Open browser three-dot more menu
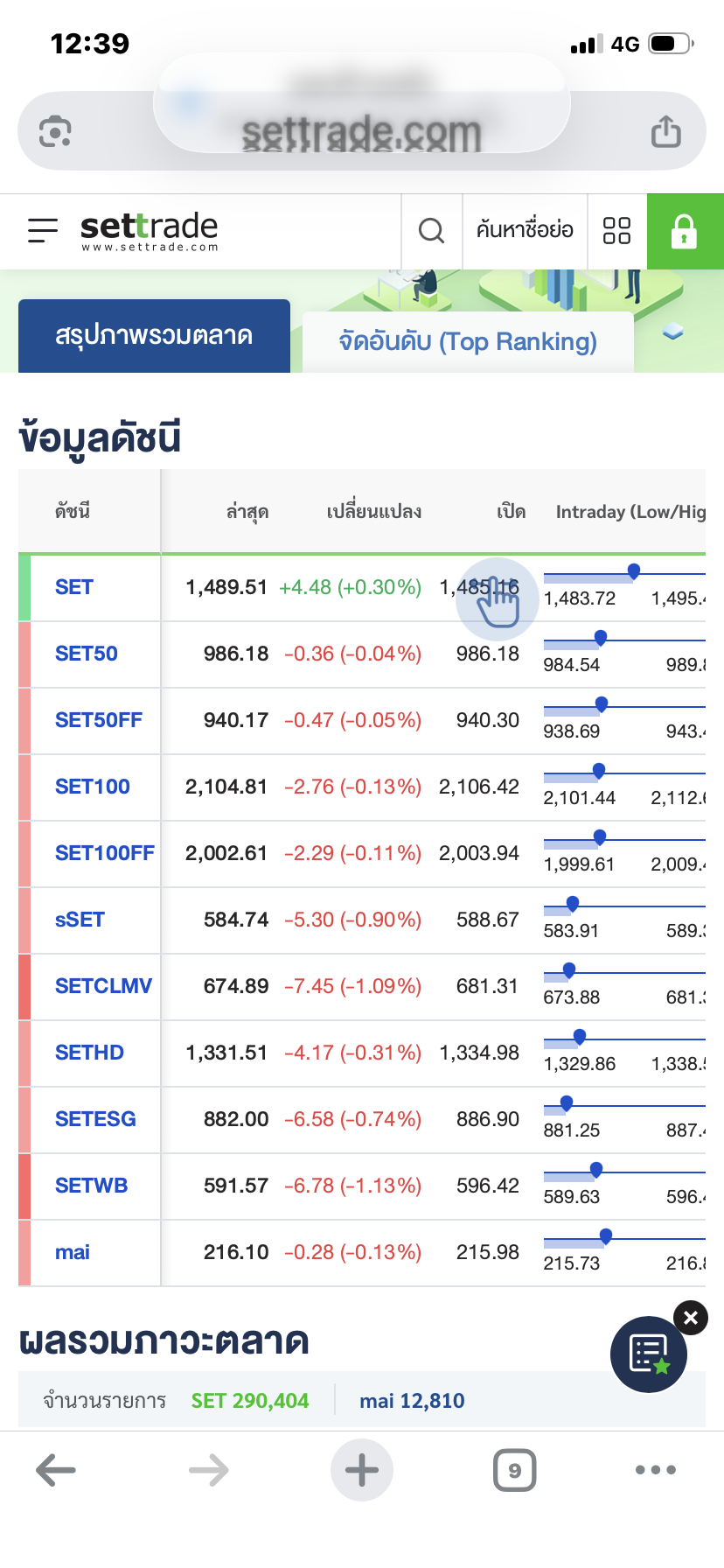724x1568 pixels. (x=656, y=1470)
